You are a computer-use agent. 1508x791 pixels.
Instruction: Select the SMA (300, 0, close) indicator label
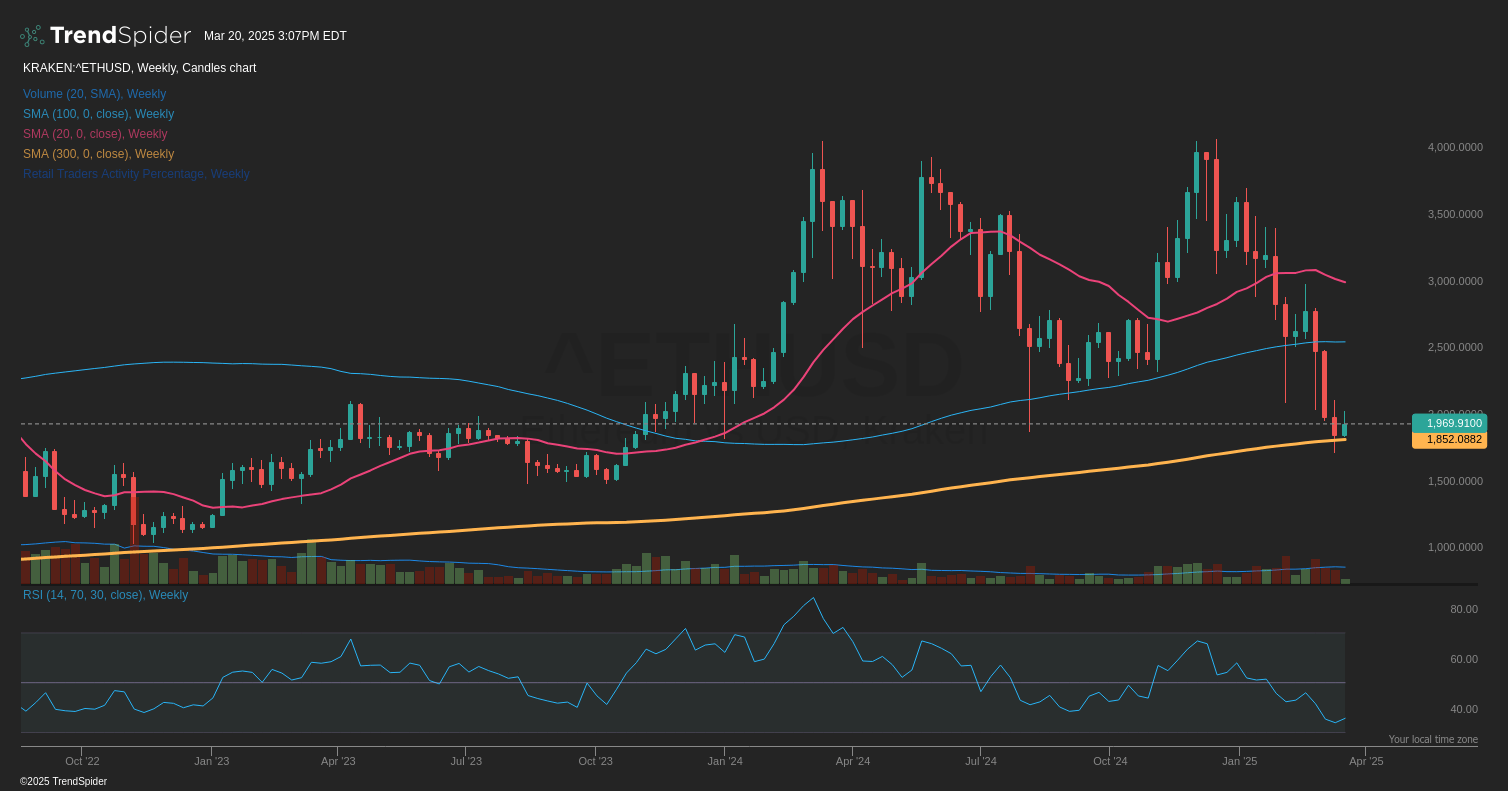pyautogui.click(x=98, y=153)
